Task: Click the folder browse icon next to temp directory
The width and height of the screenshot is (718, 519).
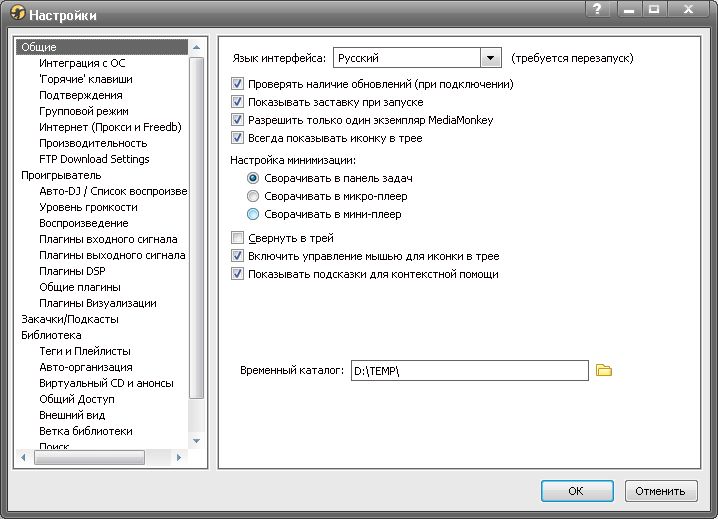Action: 603,370
